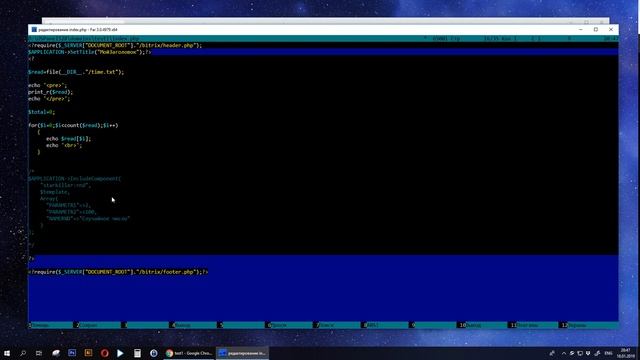This screenshot has width=640, height=360.
Task: Switch to test1 Google Chrome taskbar window
Action: pyautogui.click(x=189, y=353)
